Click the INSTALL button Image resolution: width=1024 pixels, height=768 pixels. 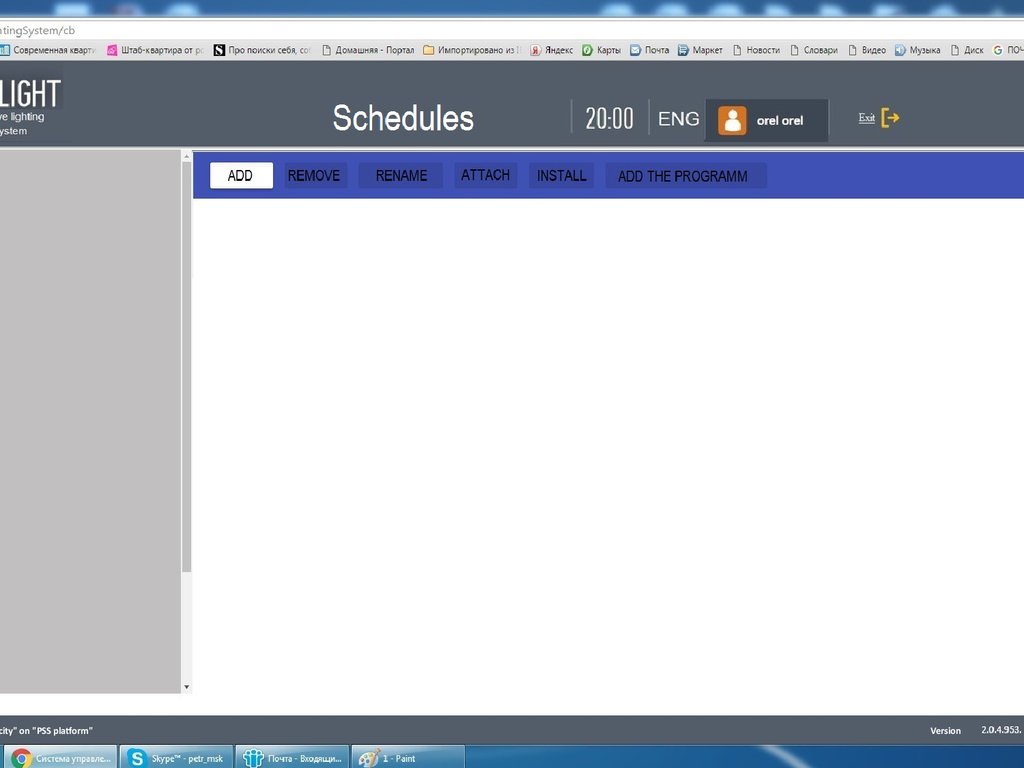pyautogui.click(x=562, y=176)
